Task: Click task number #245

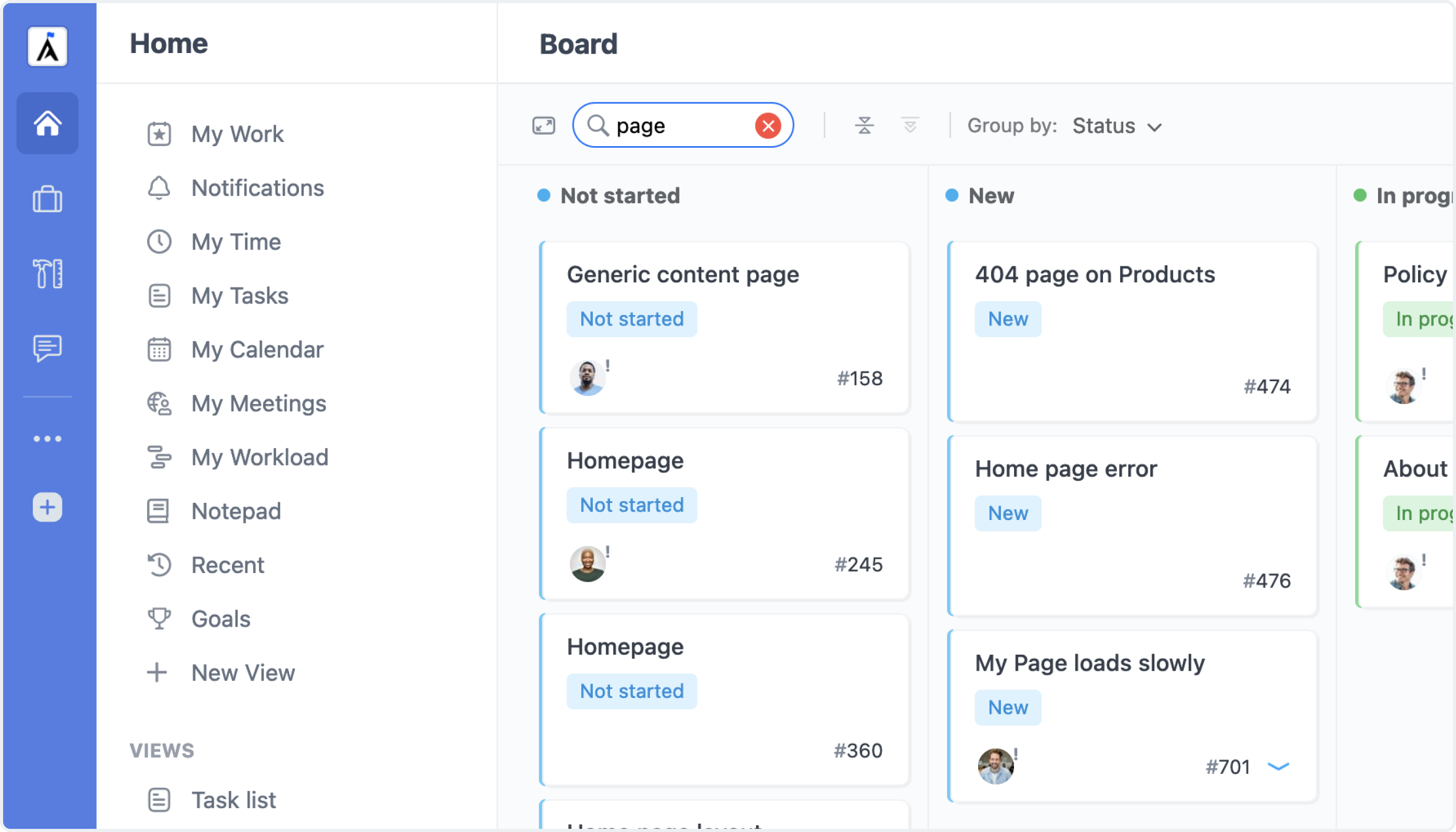Action: click(859, 565)
